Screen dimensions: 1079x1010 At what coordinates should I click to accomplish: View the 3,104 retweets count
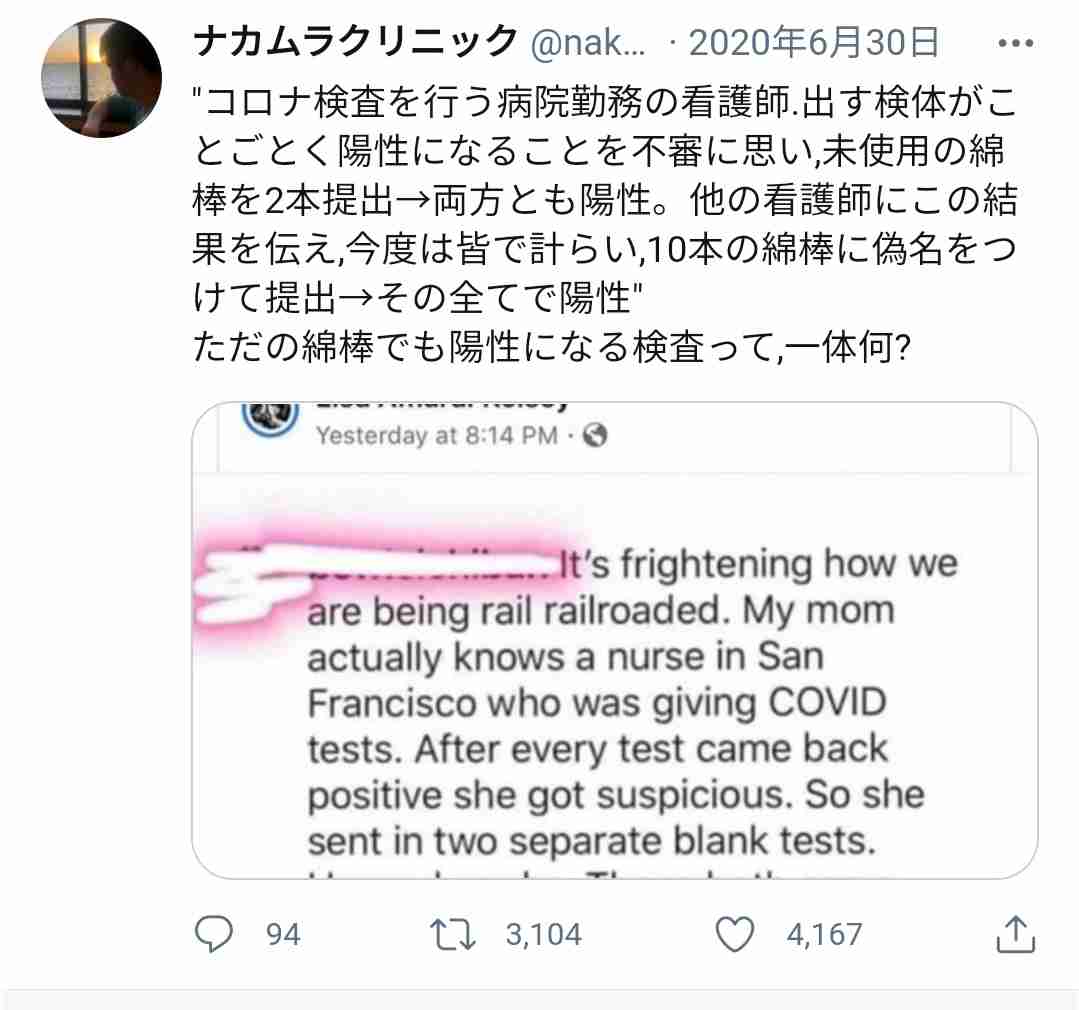click(544, 935)
